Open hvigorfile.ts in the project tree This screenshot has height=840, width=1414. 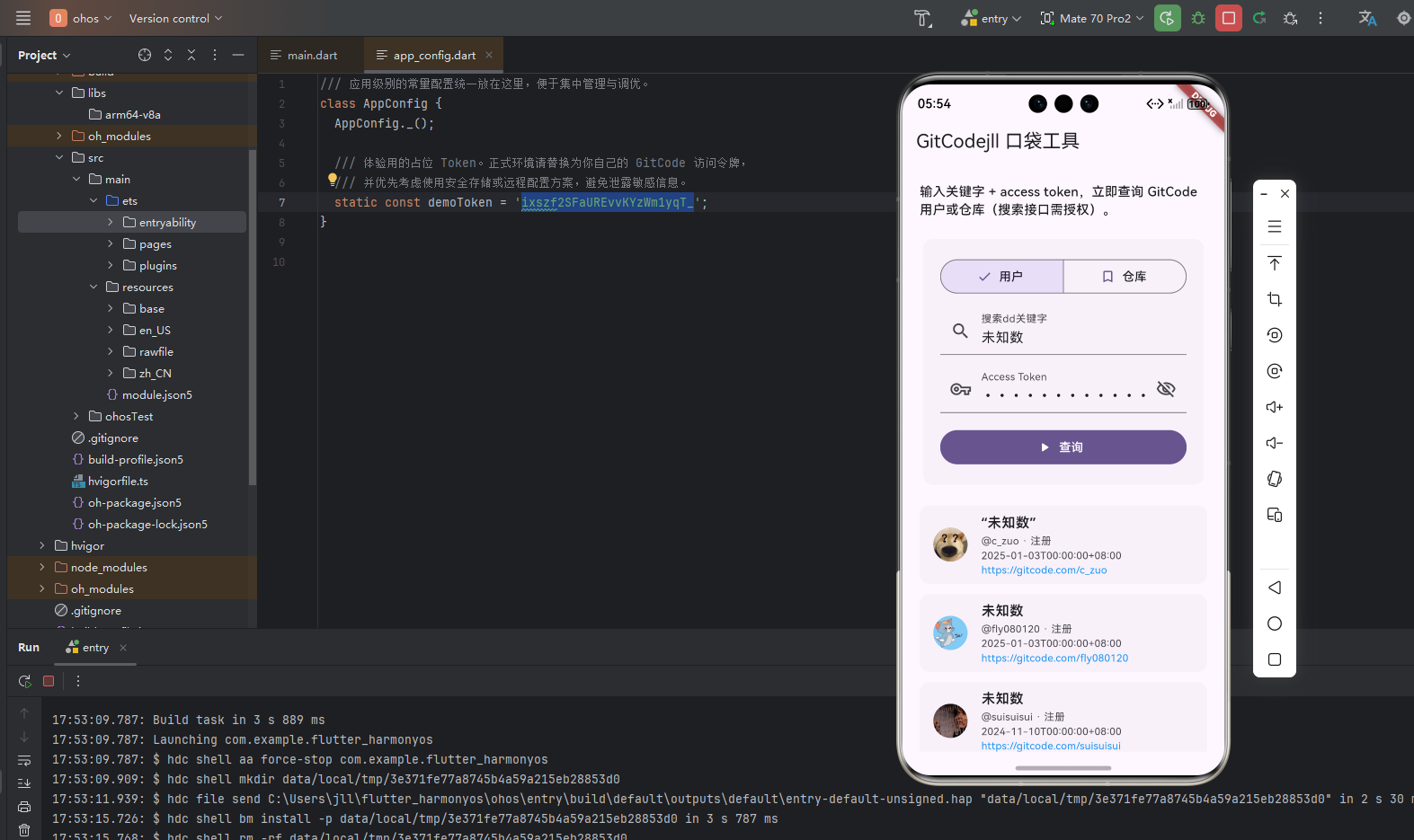(x=110, y=481)
